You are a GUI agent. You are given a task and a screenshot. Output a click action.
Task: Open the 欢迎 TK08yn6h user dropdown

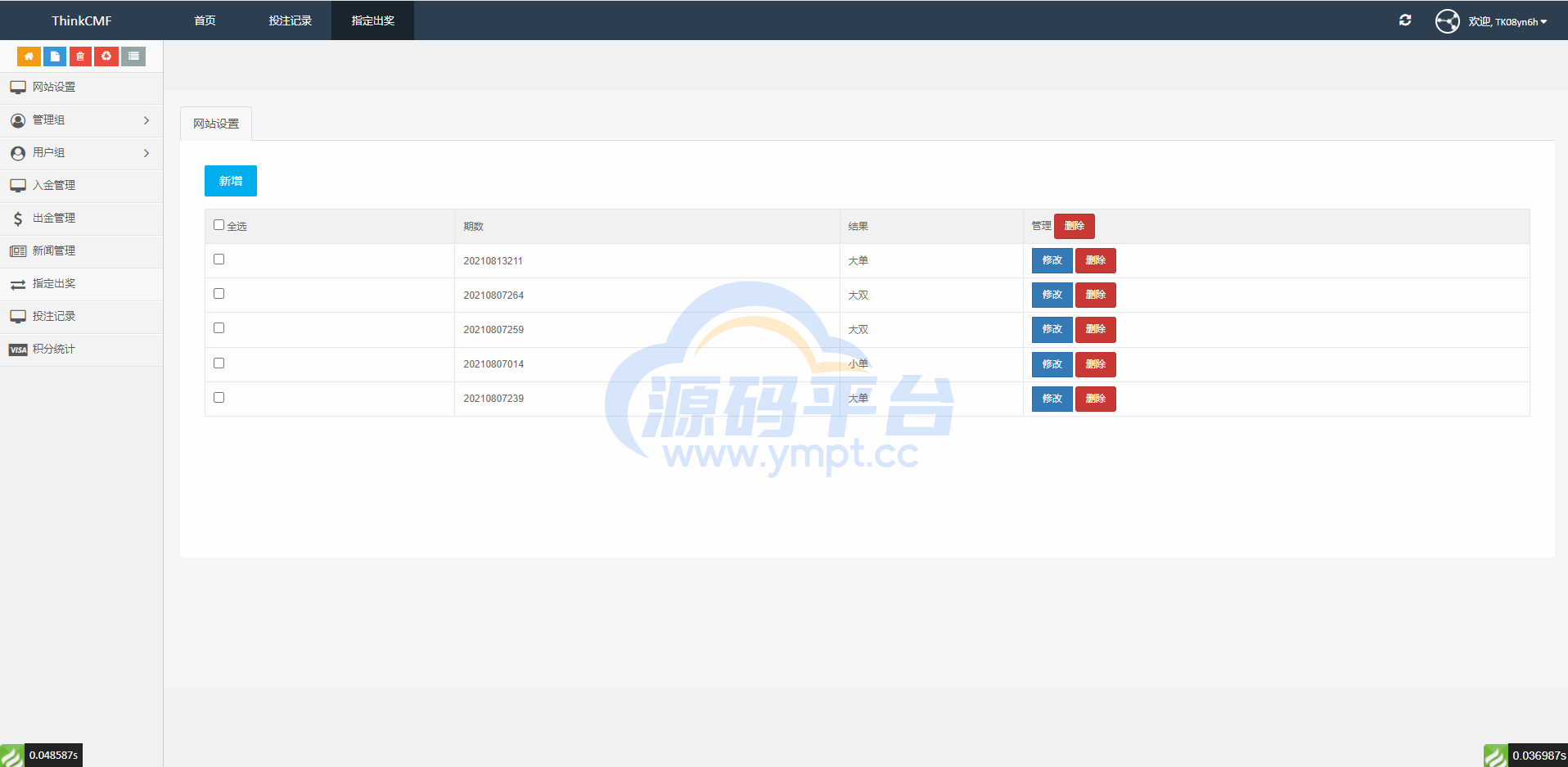1507,21
